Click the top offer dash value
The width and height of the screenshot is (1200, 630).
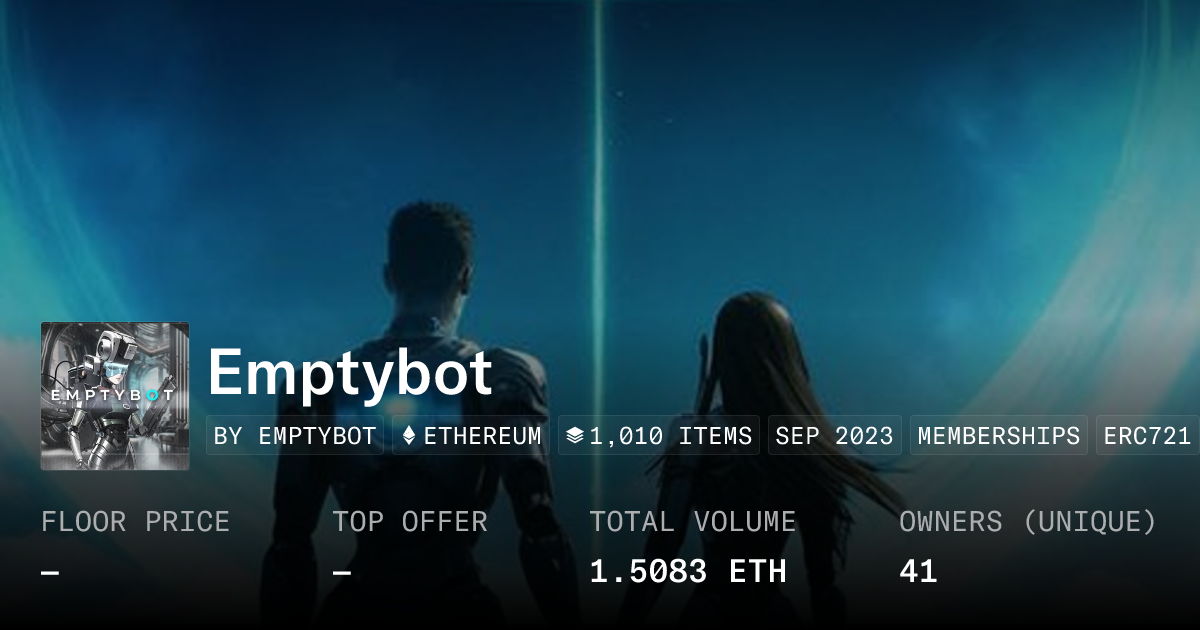point(342,573)
